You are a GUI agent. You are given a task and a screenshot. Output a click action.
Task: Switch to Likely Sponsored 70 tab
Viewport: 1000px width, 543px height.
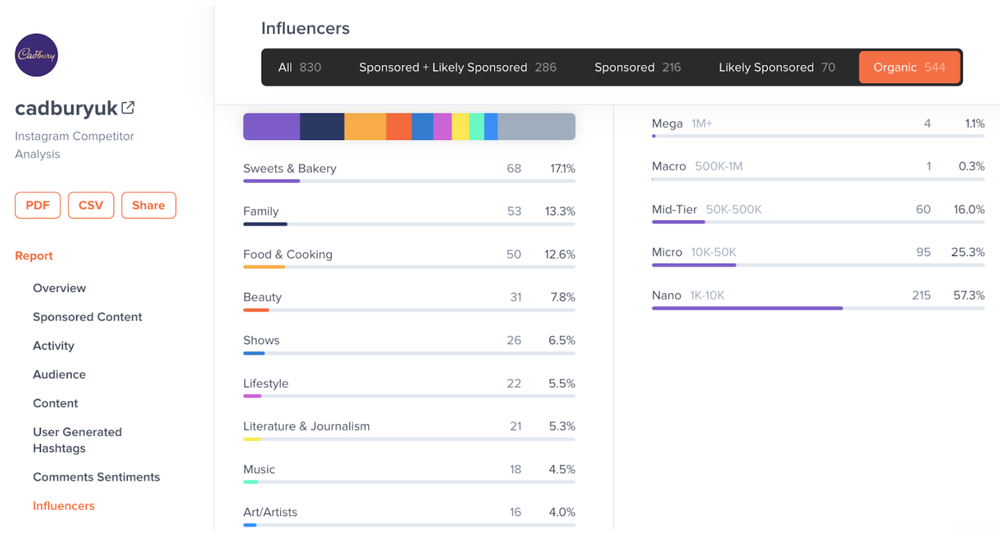(x=777, y=67)
